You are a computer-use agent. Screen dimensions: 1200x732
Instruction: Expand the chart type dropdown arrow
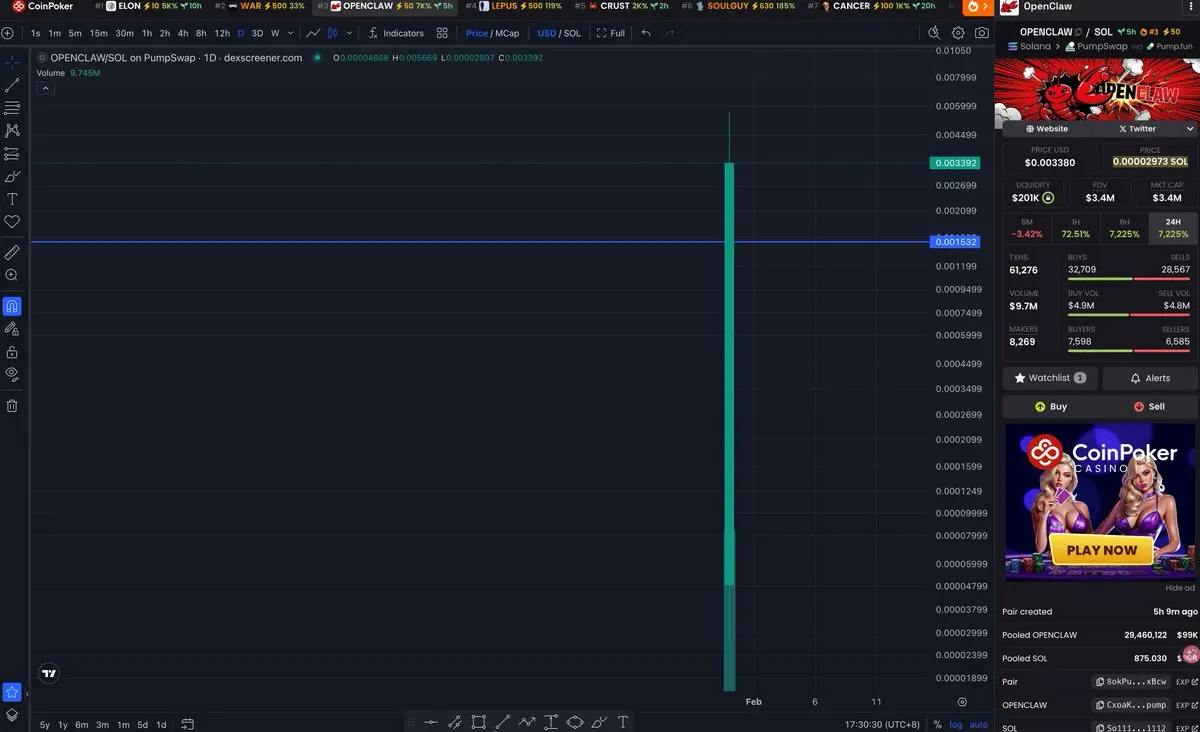click(x=349, y=33)
